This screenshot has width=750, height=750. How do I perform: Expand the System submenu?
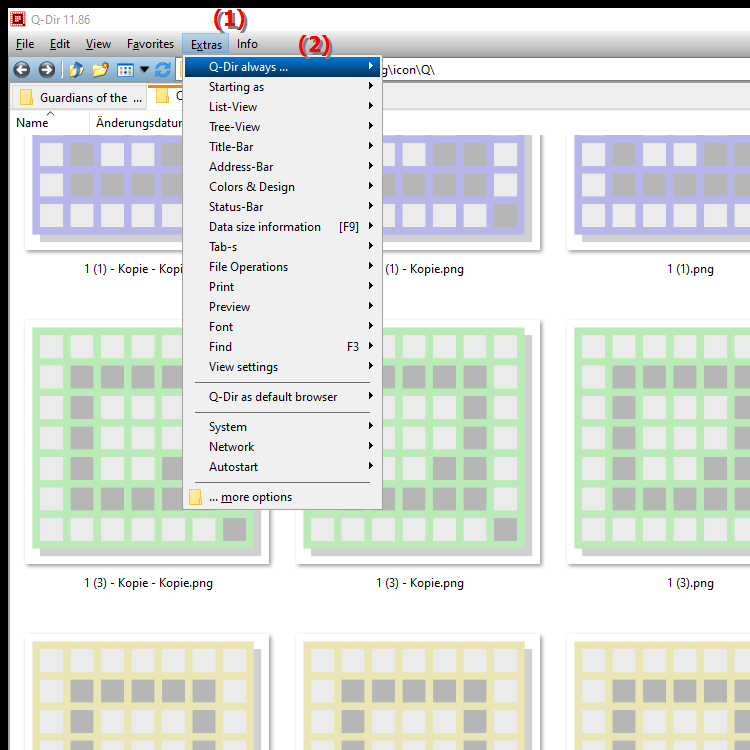(x=282, y=427)
